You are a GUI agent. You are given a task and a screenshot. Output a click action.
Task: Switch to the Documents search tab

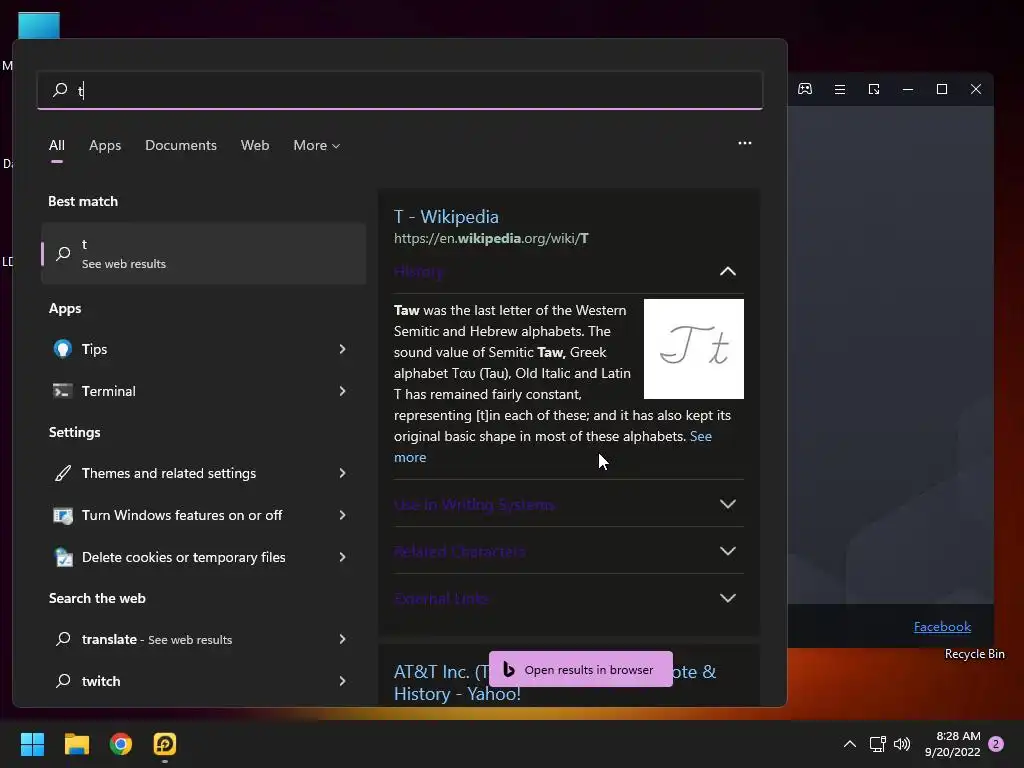(181, 146)
